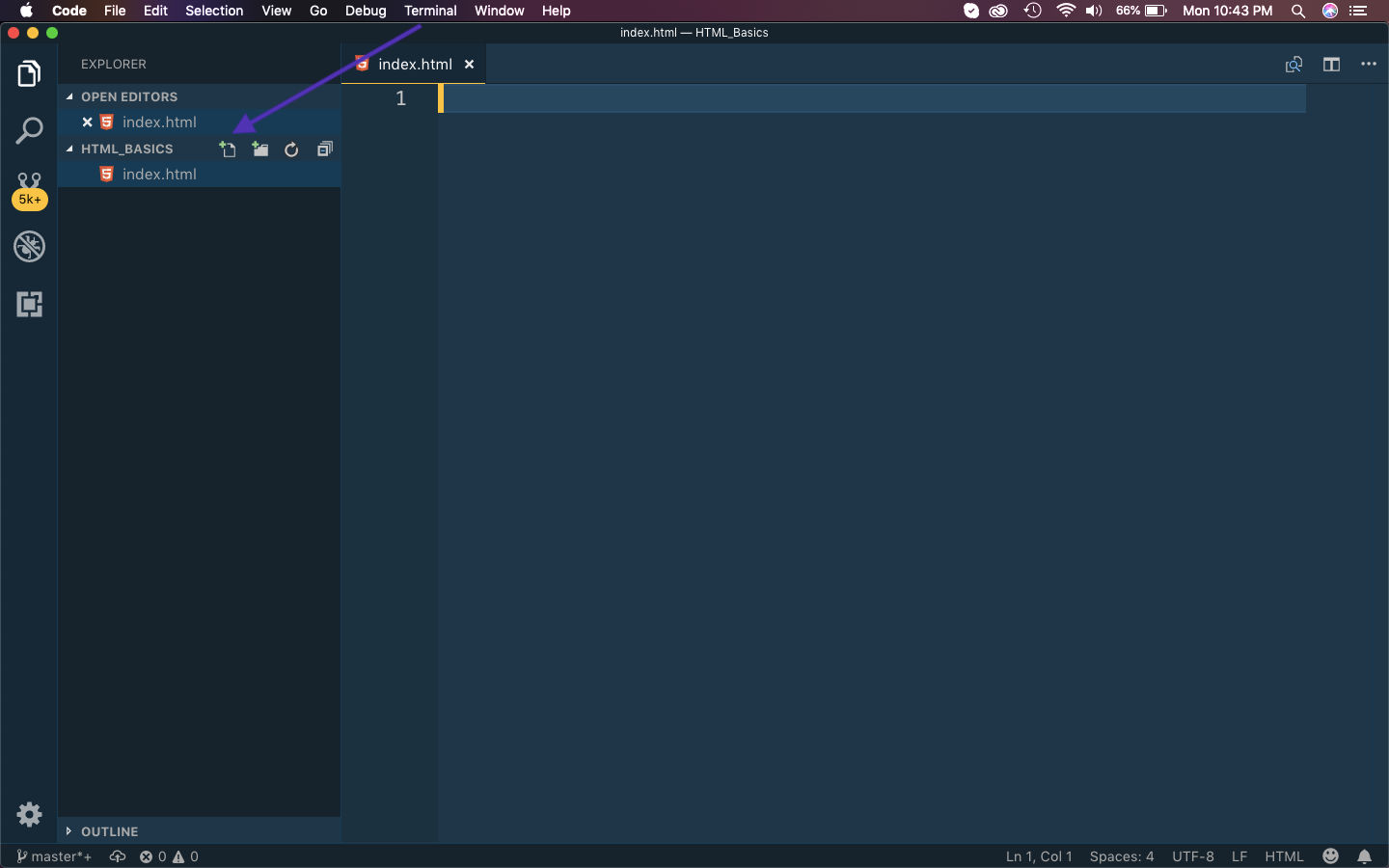Click the Creative Cloud icon in menu bar

tap(999, 11)
